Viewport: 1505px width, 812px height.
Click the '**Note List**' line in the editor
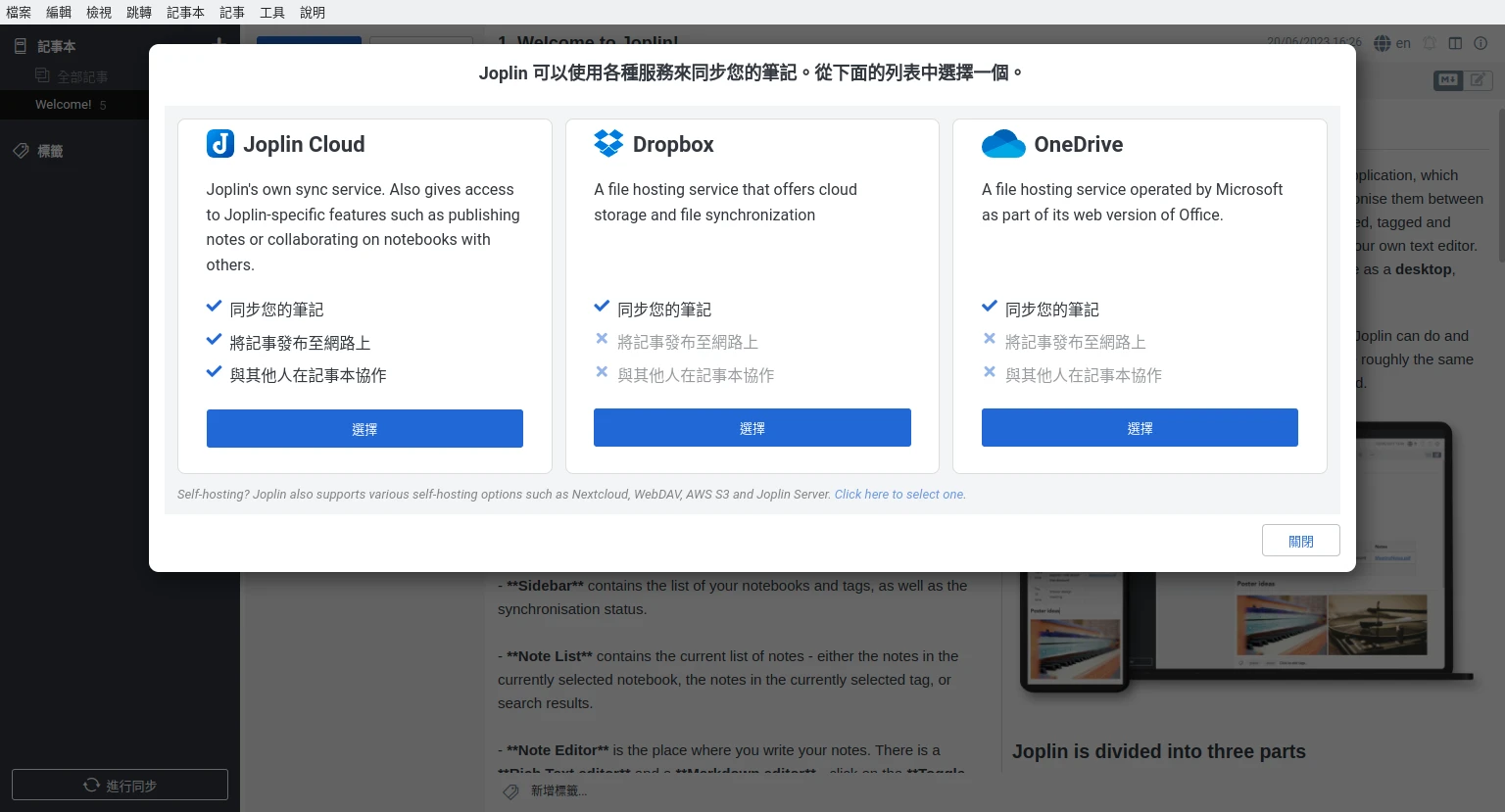click(x=728, y=680)
